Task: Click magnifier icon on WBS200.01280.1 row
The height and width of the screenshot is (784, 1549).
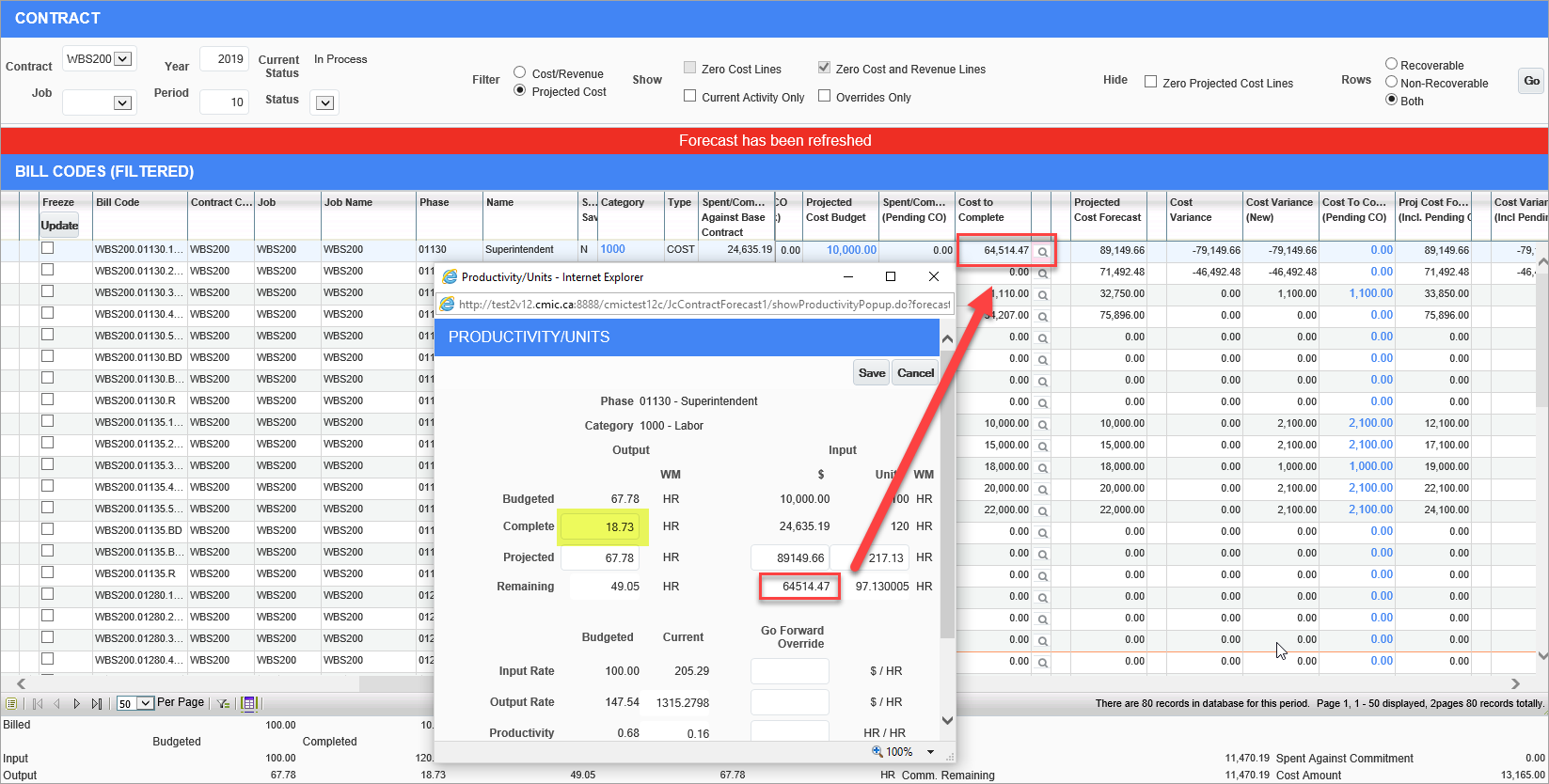Action: click(x=1042, y=597)
